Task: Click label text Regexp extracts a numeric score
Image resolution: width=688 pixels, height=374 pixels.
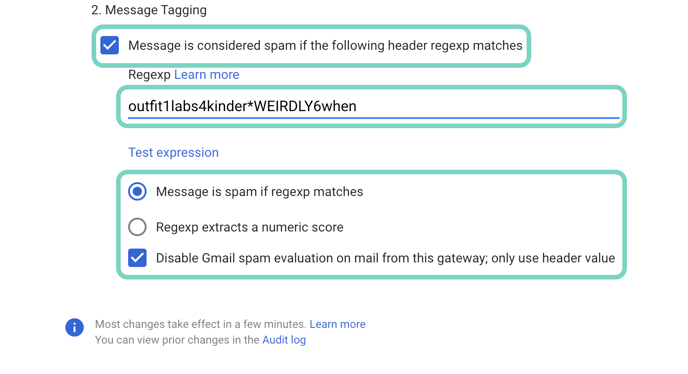Action: (250, 227)
